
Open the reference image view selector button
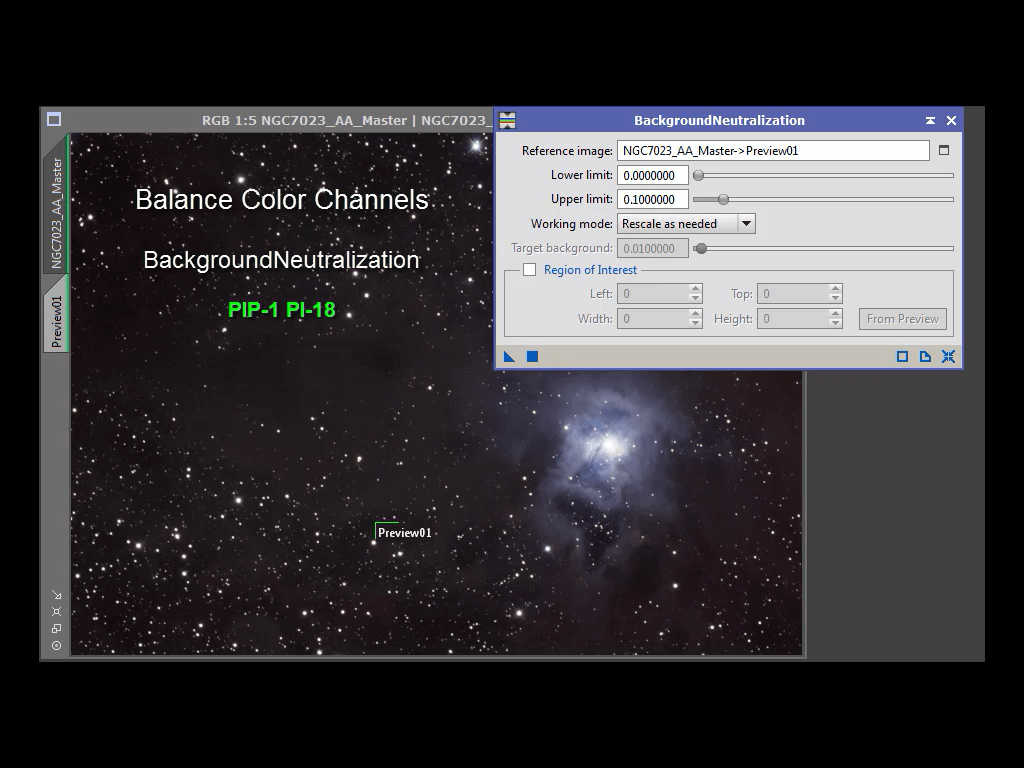tap(943, 151)
